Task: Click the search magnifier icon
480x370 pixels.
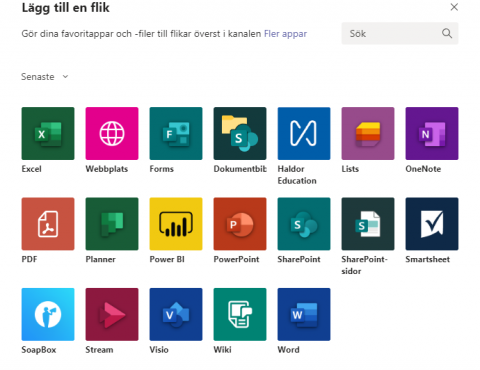Action: pos(447,33)
